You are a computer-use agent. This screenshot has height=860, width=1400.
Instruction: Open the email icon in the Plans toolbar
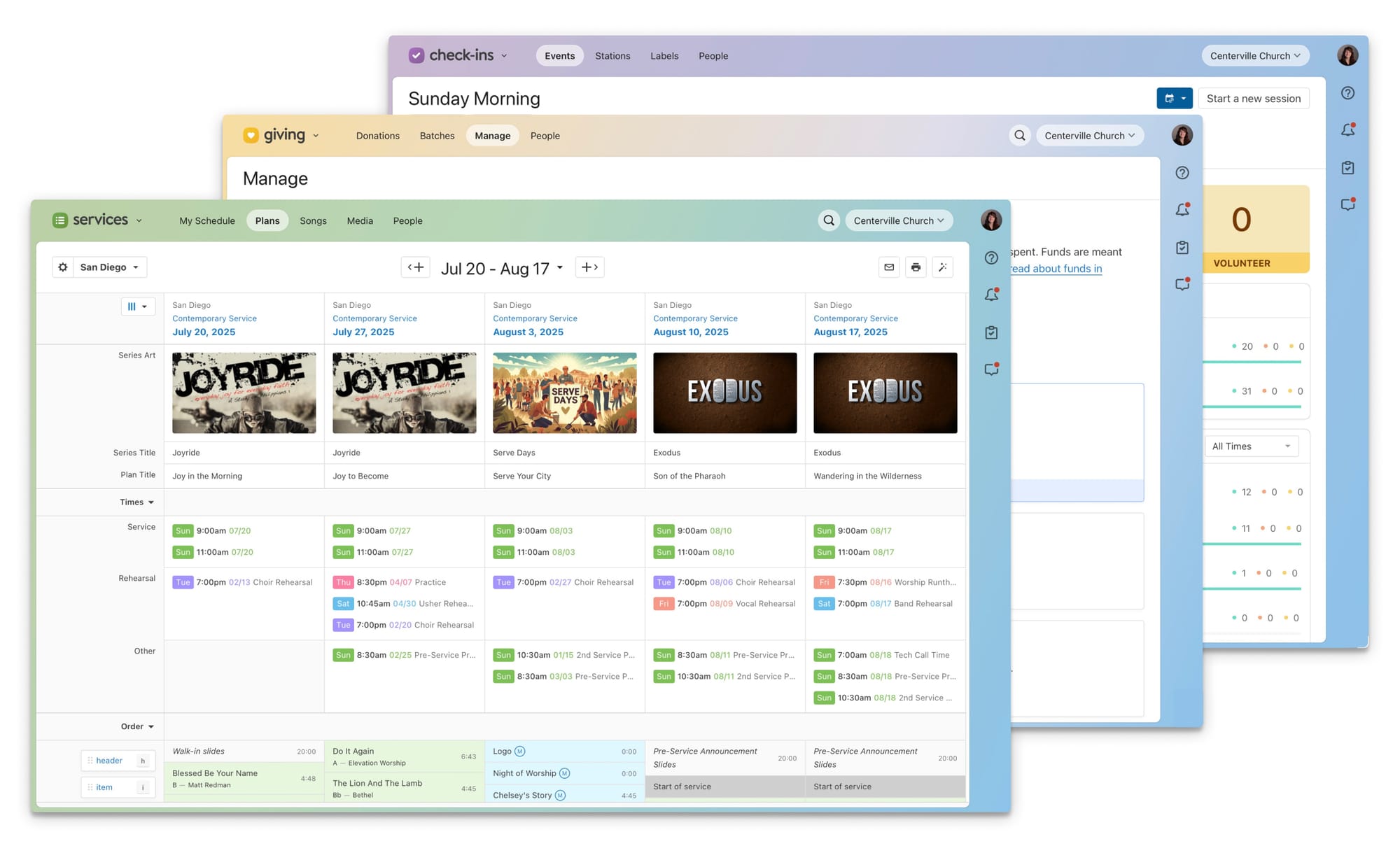tap(889, 267)
